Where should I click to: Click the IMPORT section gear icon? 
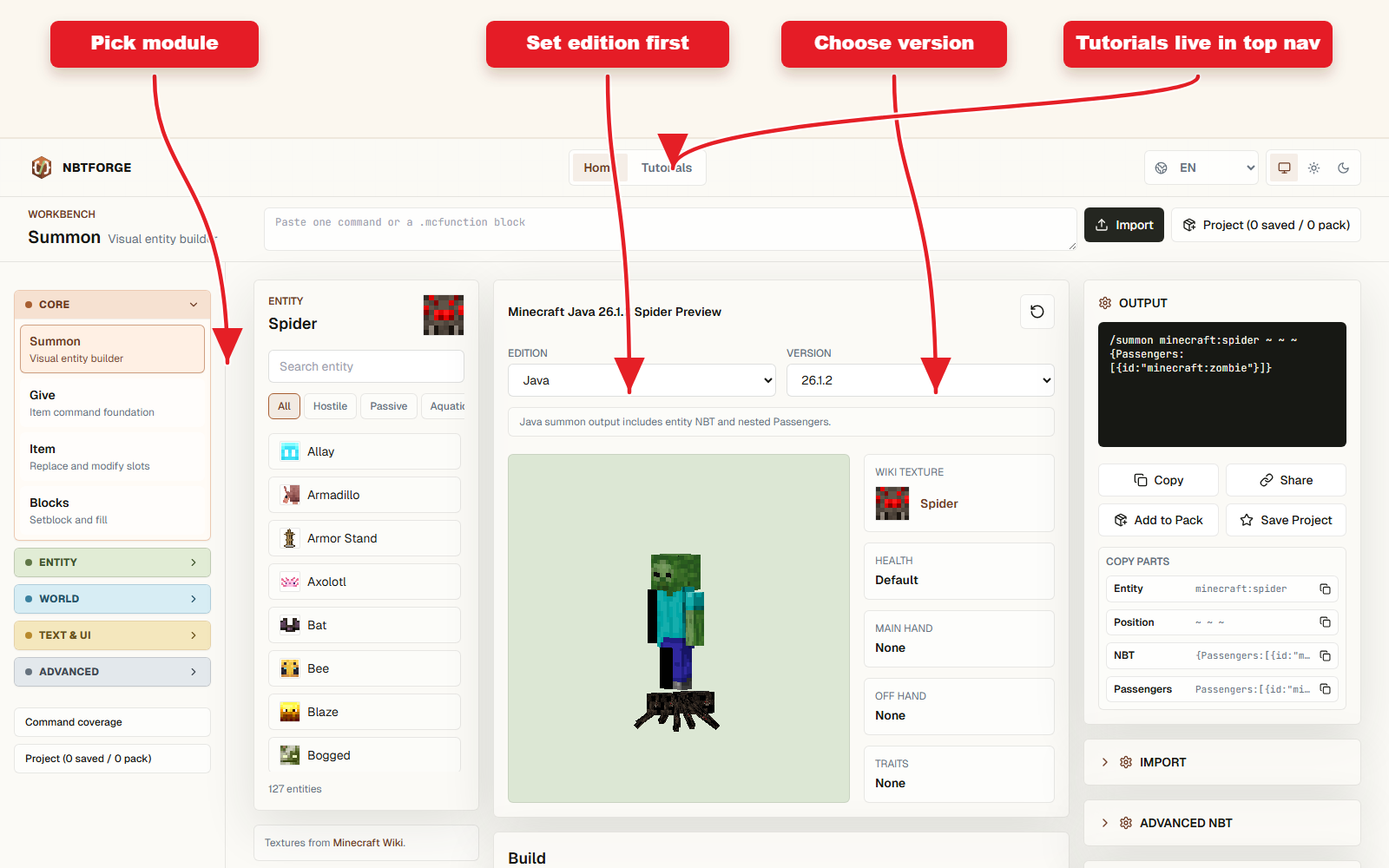[x=1126, y=762]
